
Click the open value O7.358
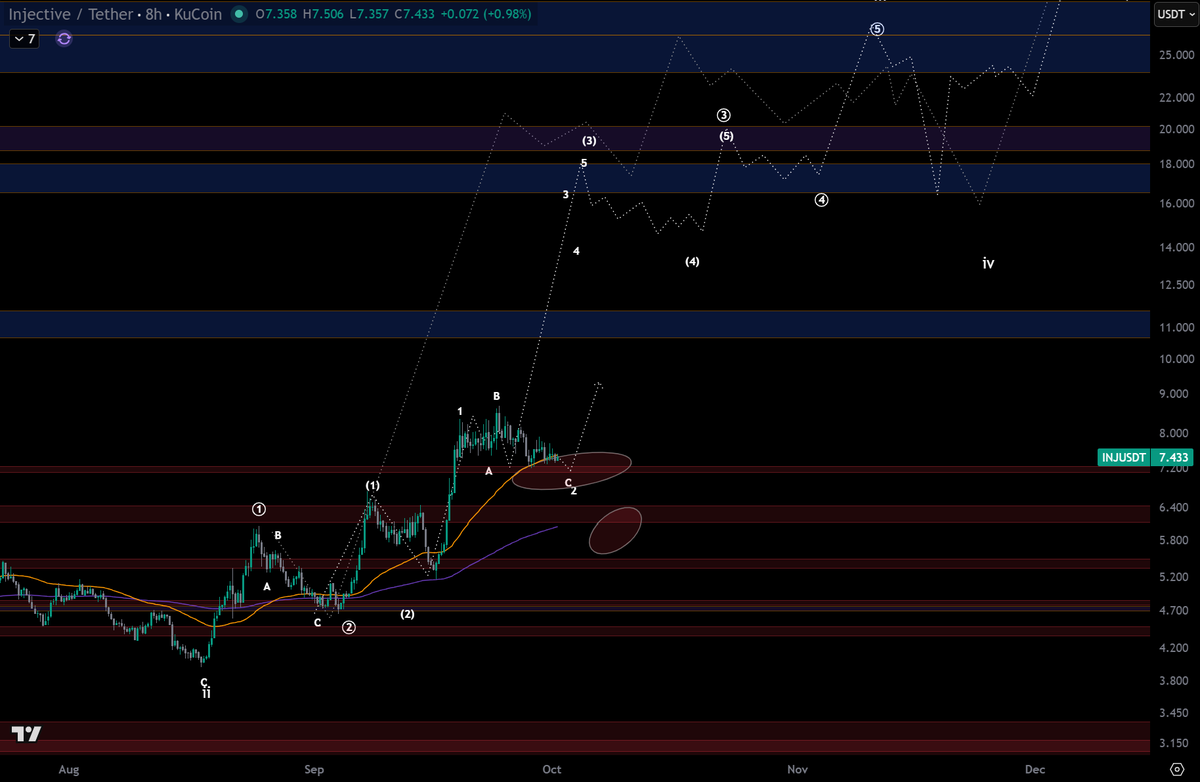point(278,15)
